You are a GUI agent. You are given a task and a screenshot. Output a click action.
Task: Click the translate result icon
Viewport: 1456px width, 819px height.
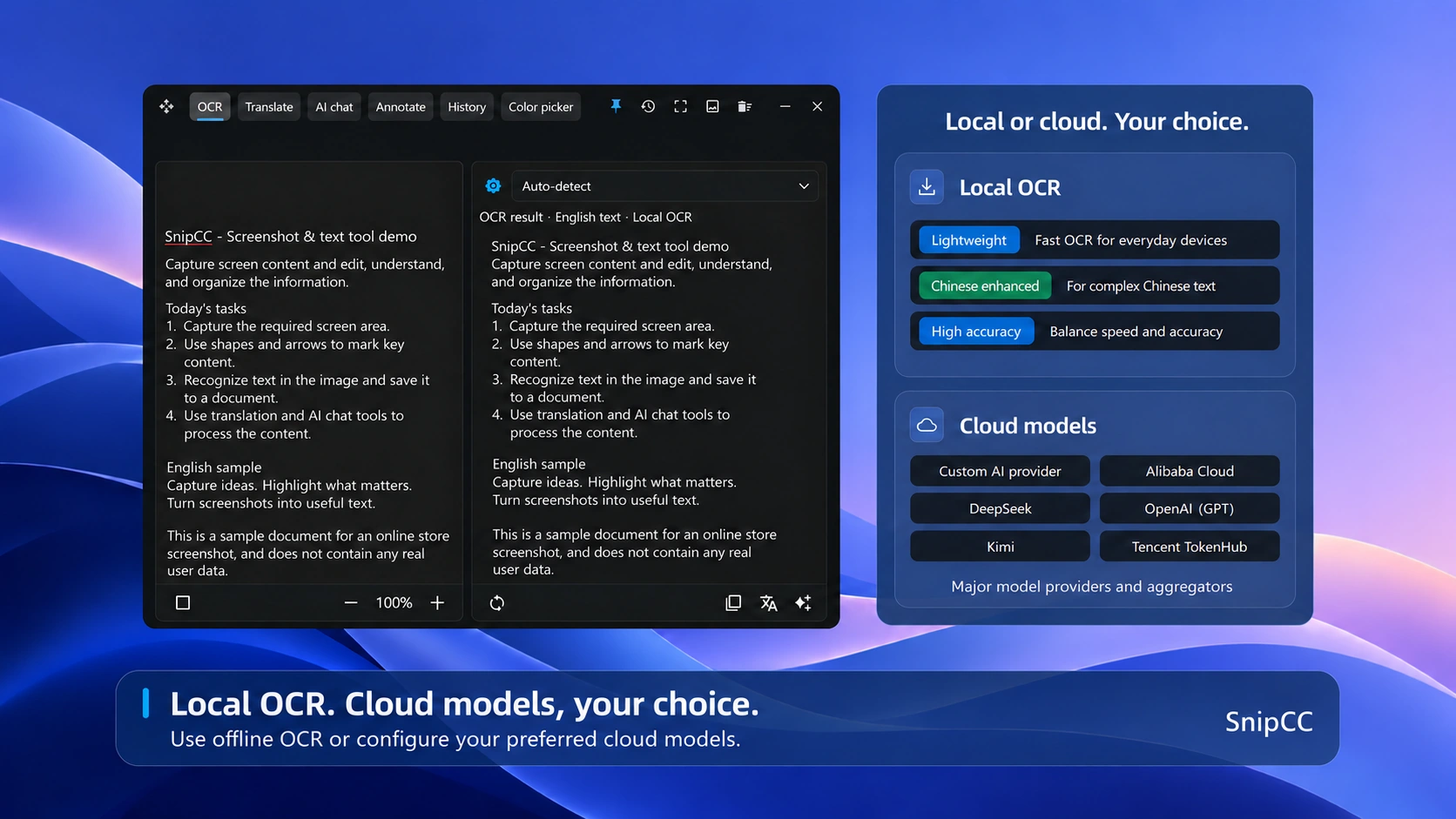pyautogui.click(x=768, y=603)
